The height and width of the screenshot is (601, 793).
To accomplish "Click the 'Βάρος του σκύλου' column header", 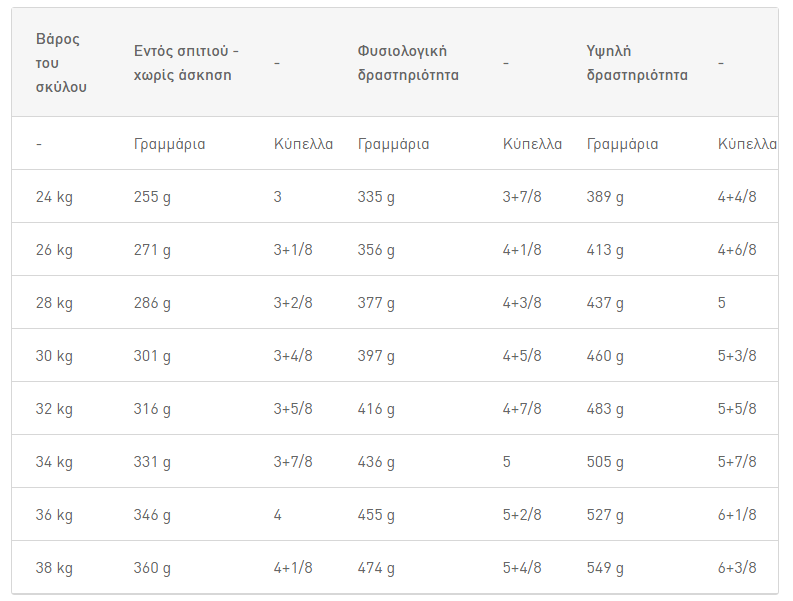I will click(x=61, y=63).
